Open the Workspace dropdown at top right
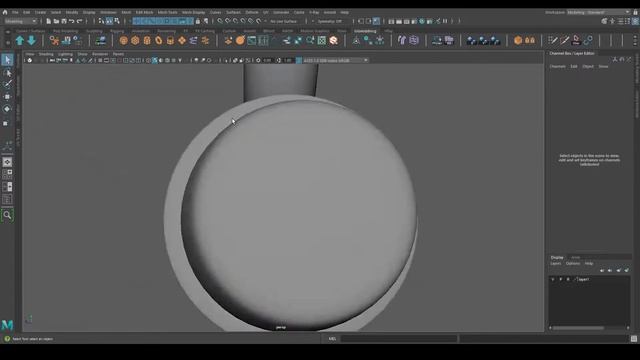The image size is (640, 360). (x=599, y=12)
